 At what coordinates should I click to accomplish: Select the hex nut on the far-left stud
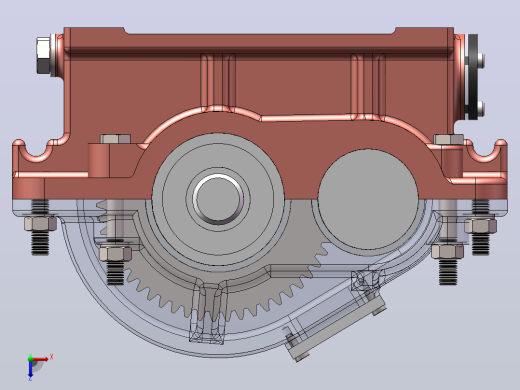point(40,223)
